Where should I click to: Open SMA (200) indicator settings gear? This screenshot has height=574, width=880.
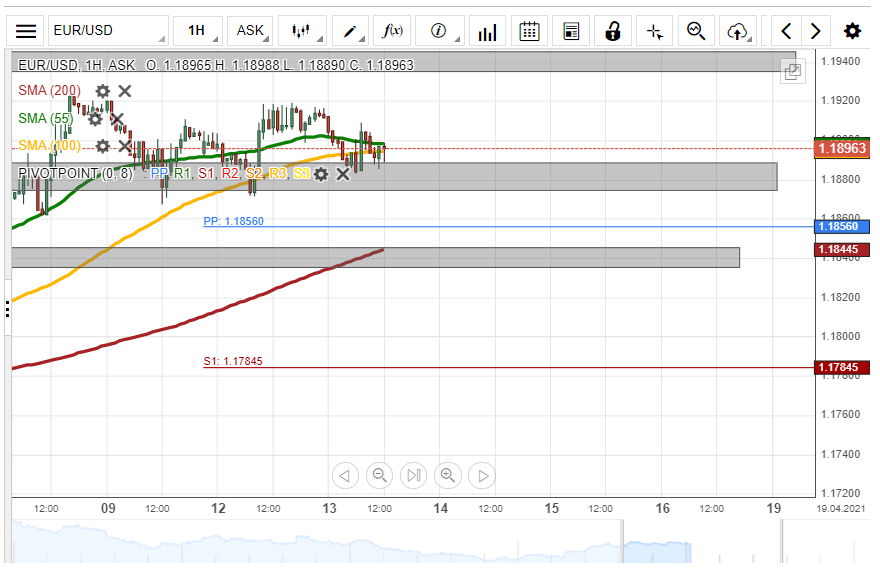point(102,91)
